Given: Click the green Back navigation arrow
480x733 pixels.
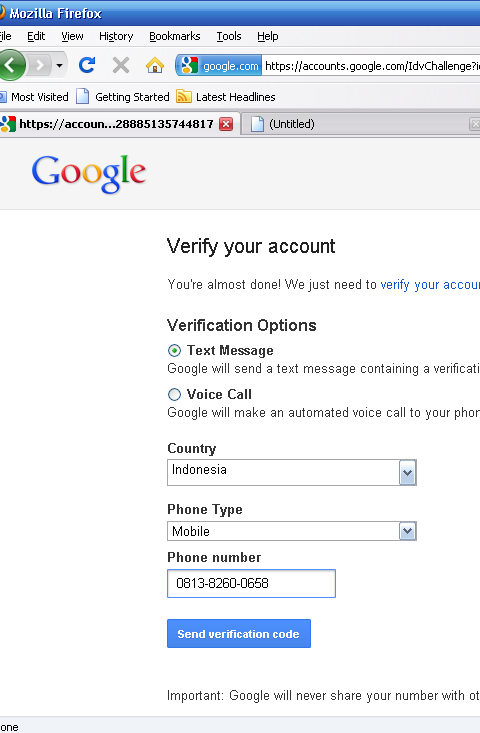Looking at the screenshot, I should point(11,65).
